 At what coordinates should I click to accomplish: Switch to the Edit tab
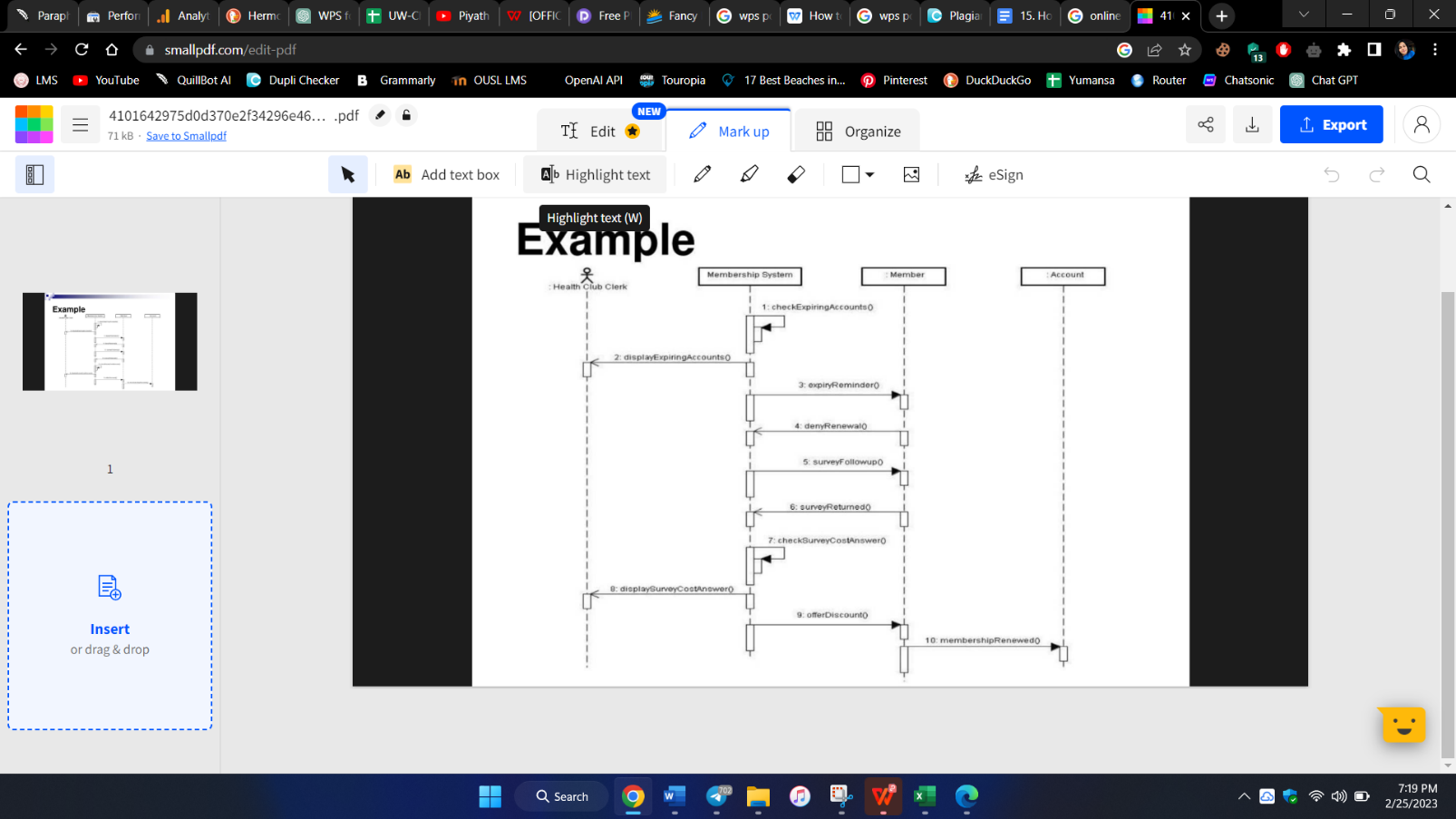coord(599,130)
